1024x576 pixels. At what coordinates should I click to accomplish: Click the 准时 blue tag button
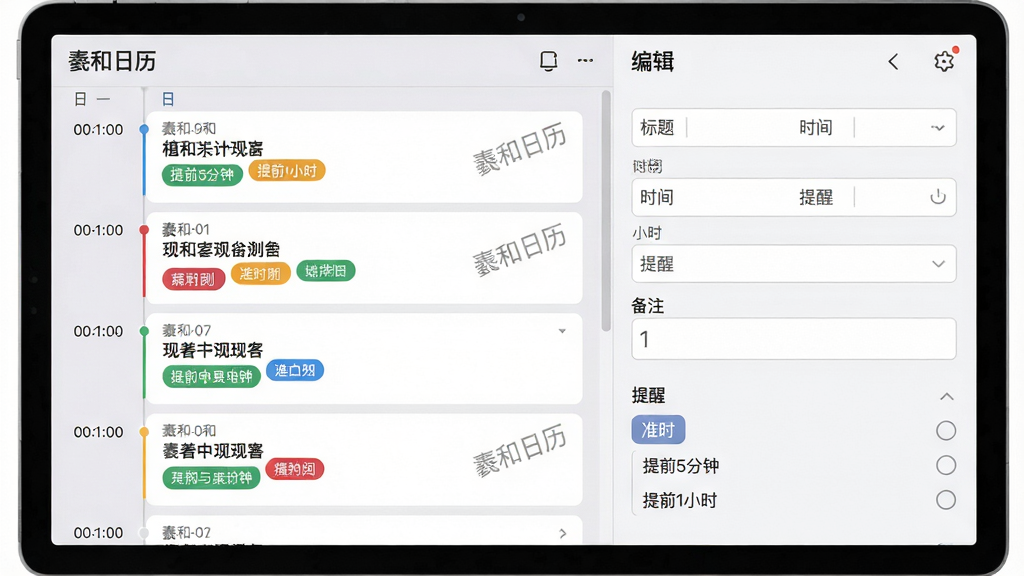658,430
